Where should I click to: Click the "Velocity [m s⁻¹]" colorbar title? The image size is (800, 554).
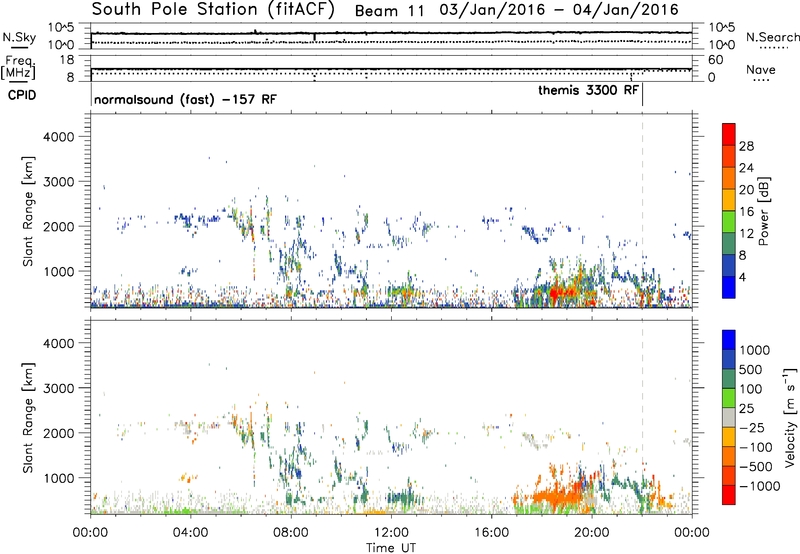790,418
